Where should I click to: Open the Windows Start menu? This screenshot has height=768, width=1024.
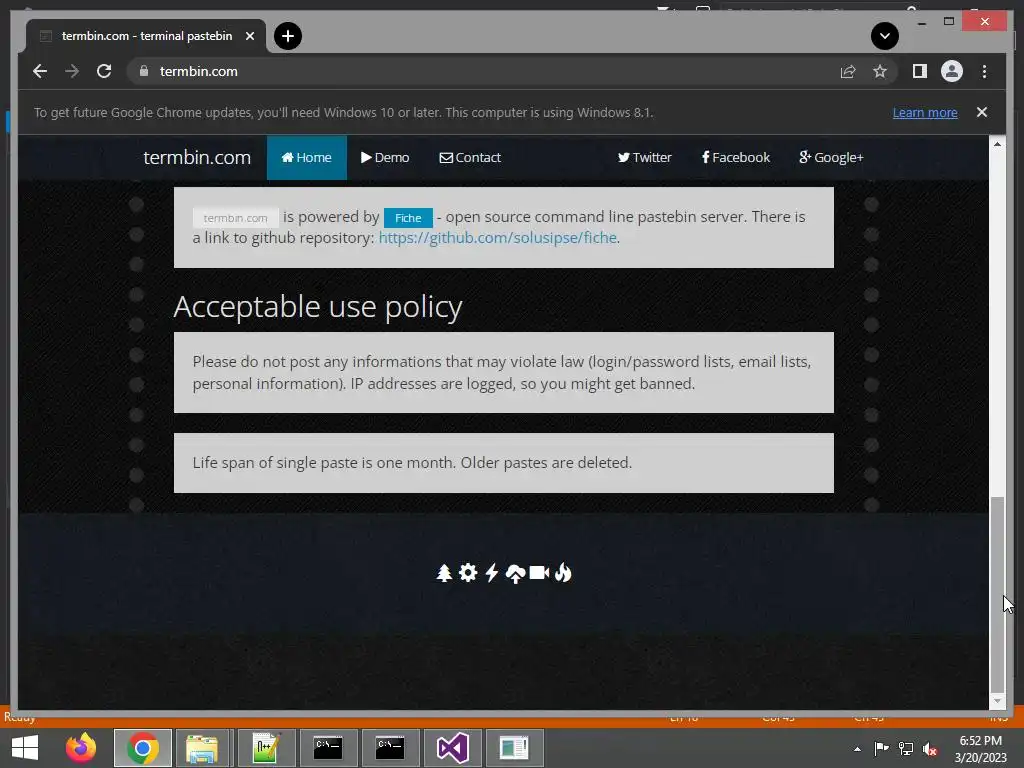(25, 748)
